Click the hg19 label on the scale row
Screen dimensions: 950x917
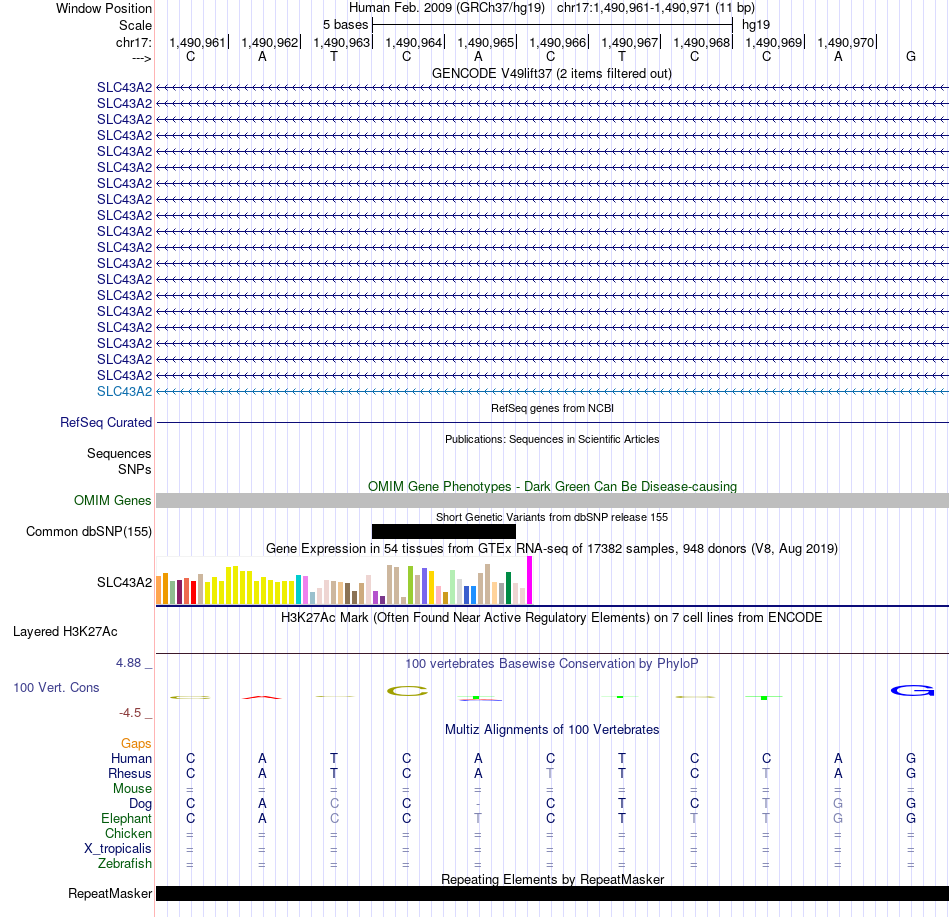756,25
